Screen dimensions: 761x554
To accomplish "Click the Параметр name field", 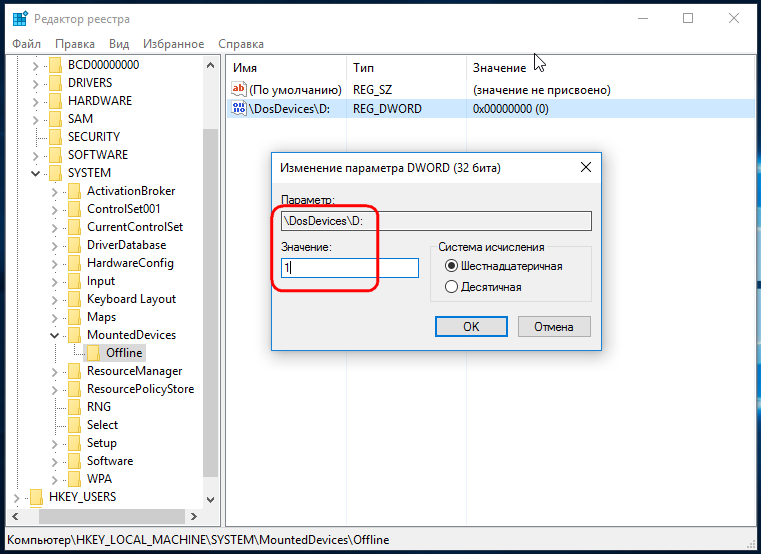I will (436, 221).
